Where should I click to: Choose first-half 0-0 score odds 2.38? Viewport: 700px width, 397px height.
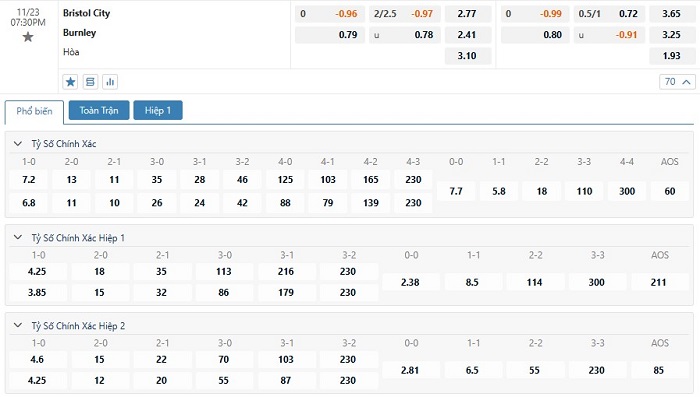point(410,282)
